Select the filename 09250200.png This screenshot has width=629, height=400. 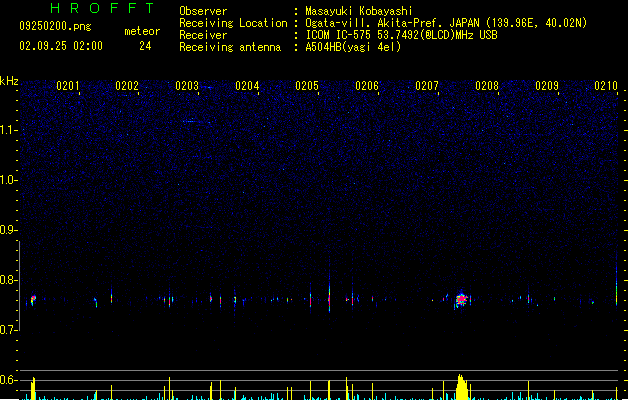55,26
